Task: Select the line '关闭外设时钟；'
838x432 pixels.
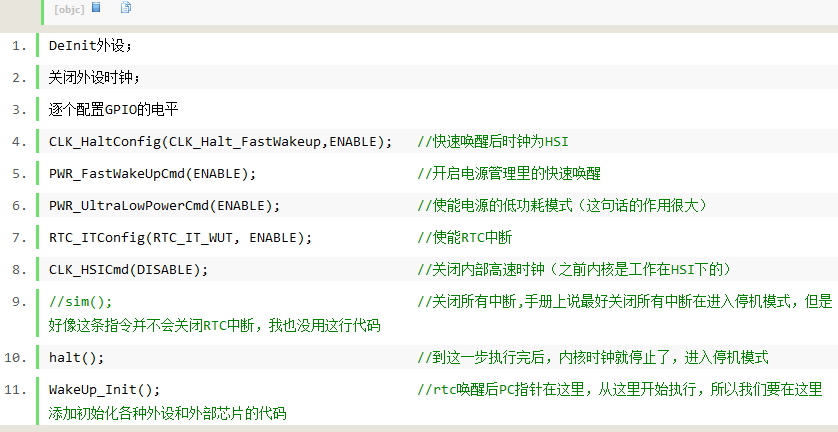Action: [95, 78]
